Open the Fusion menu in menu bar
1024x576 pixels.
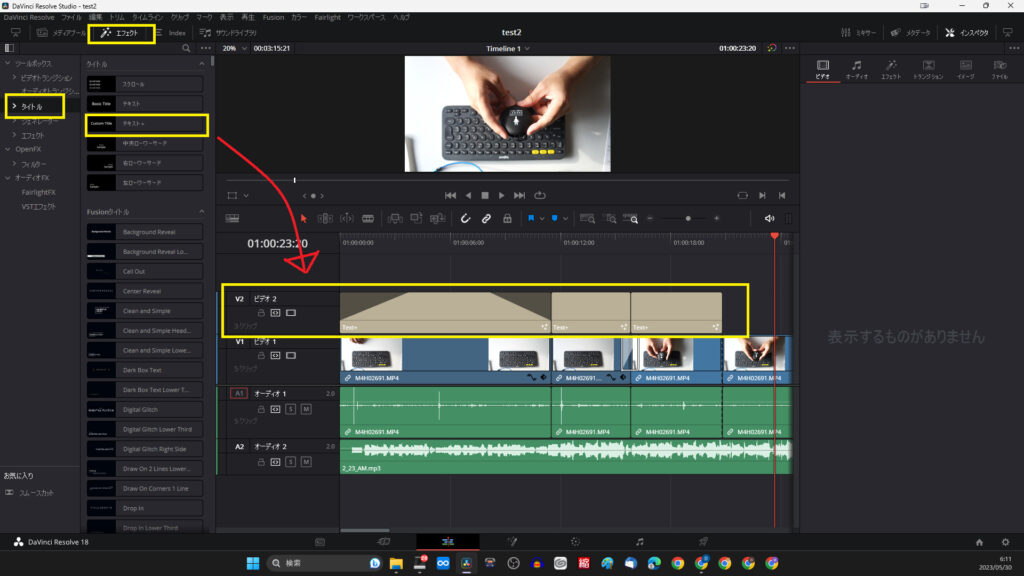pyautogui.click(x=274, y=18)
